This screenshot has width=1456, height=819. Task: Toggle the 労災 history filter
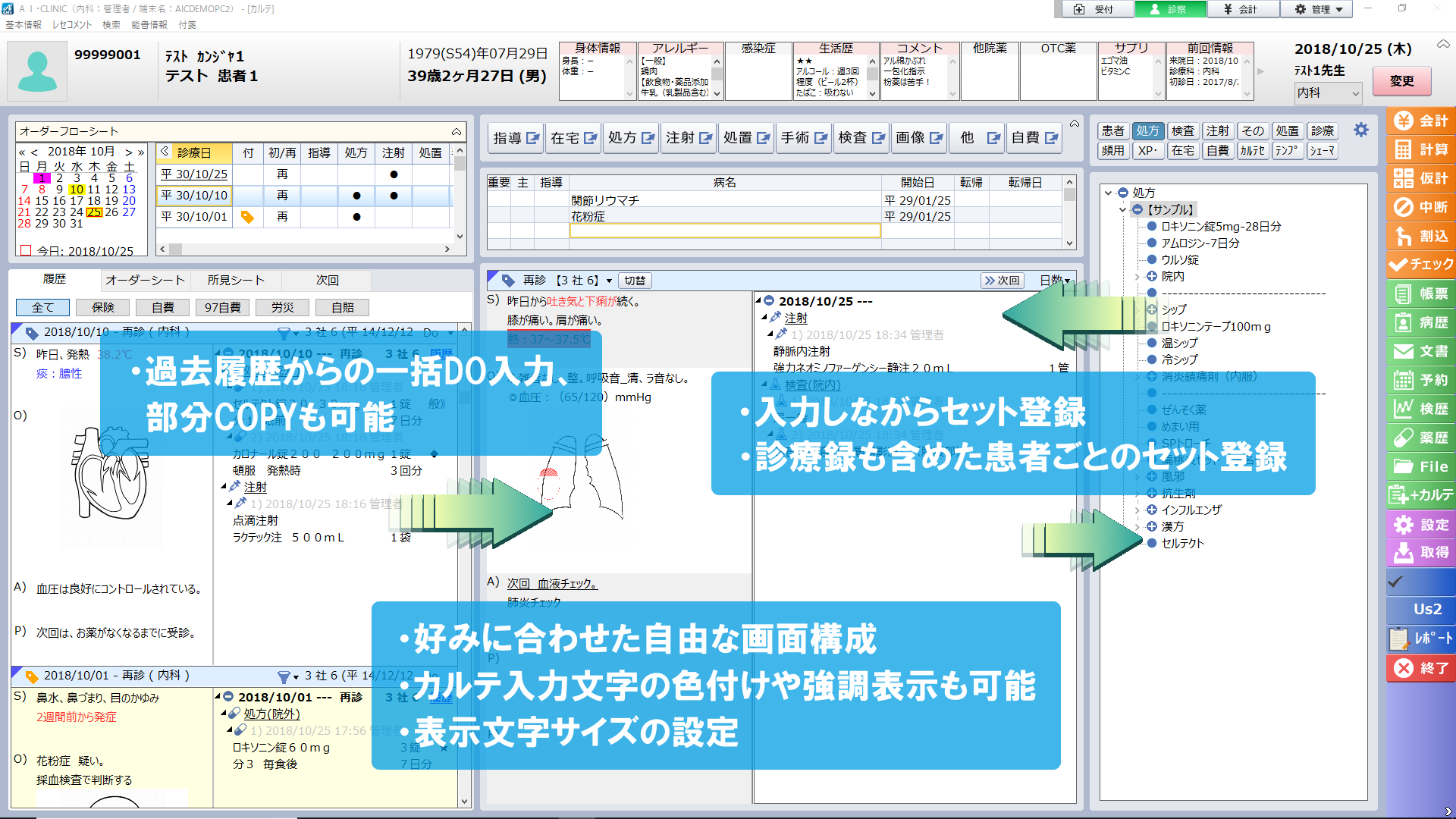coord(283,307)
